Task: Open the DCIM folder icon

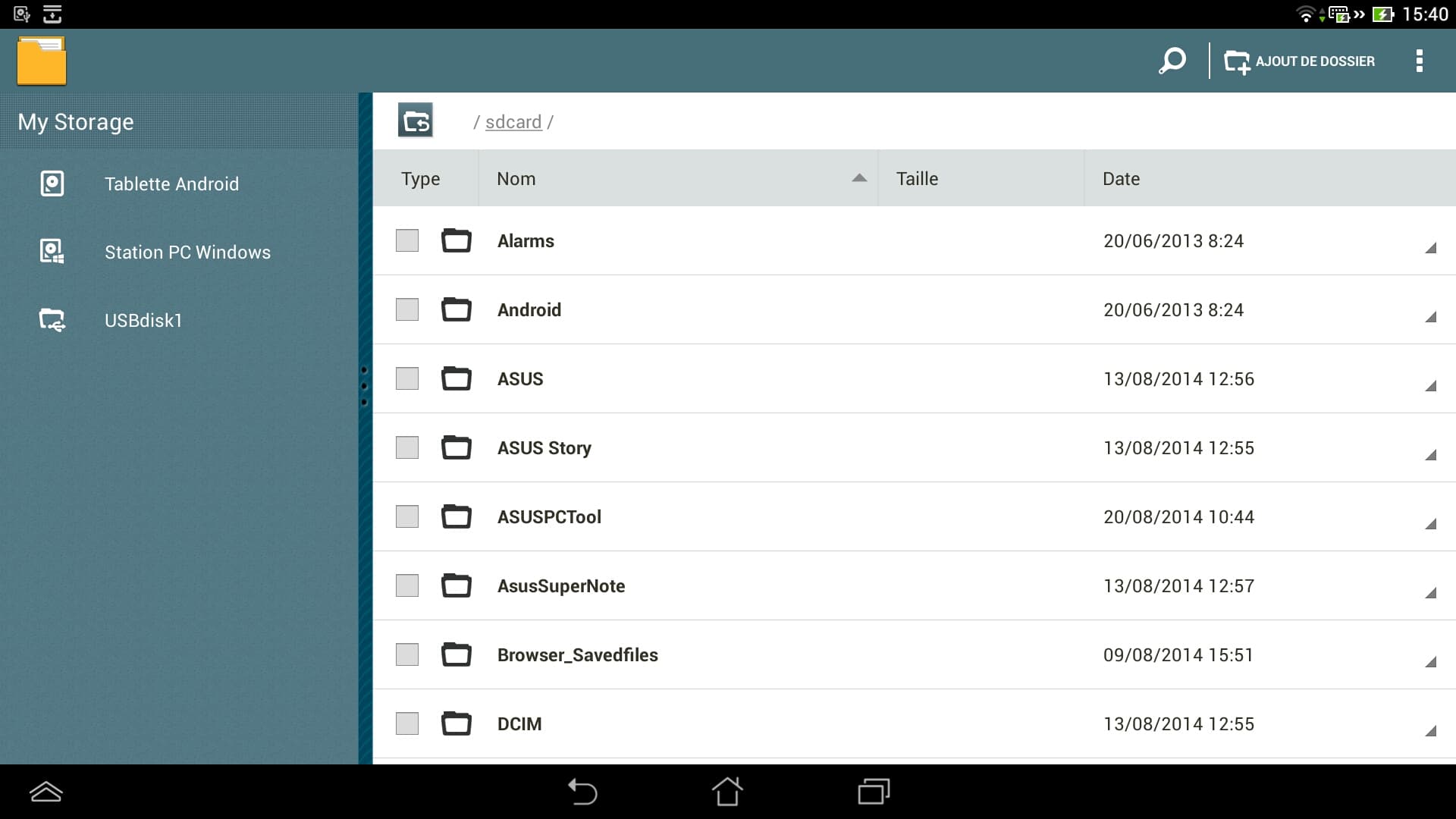Action: [x=456, y=723]
